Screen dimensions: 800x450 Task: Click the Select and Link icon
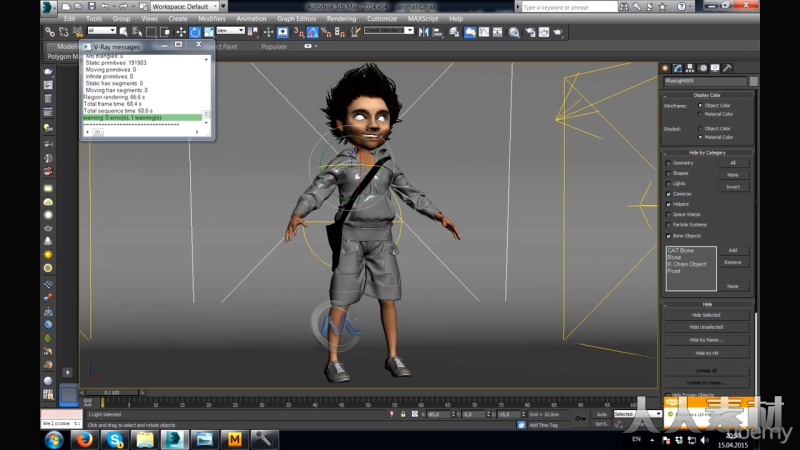(50, 32)
